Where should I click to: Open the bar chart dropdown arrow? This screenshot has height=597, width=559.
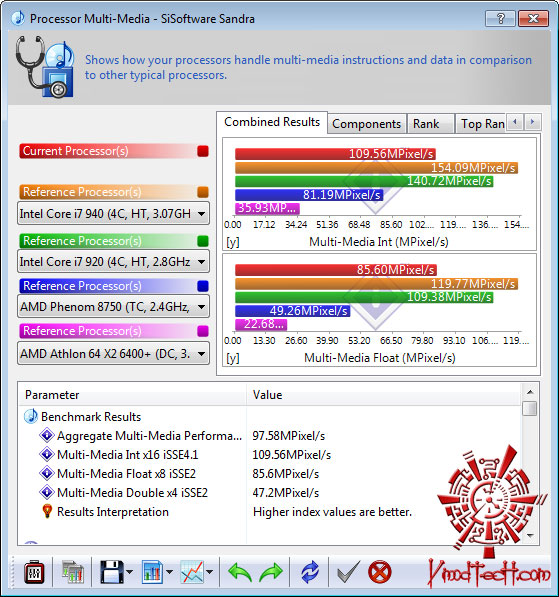[x=169, y=572]
